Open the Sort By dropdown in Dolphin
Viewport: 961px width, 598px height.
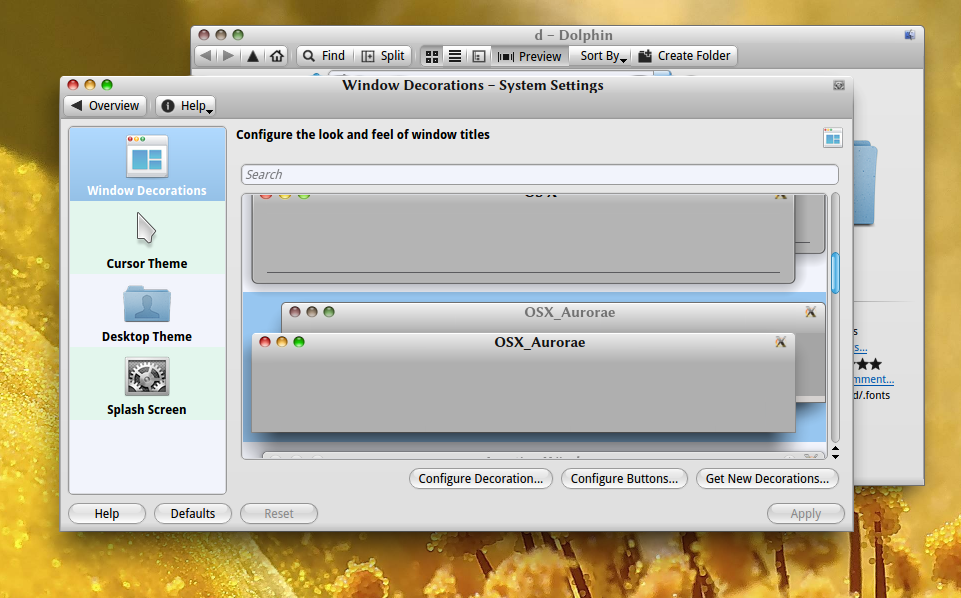click(x=603, y=56)
